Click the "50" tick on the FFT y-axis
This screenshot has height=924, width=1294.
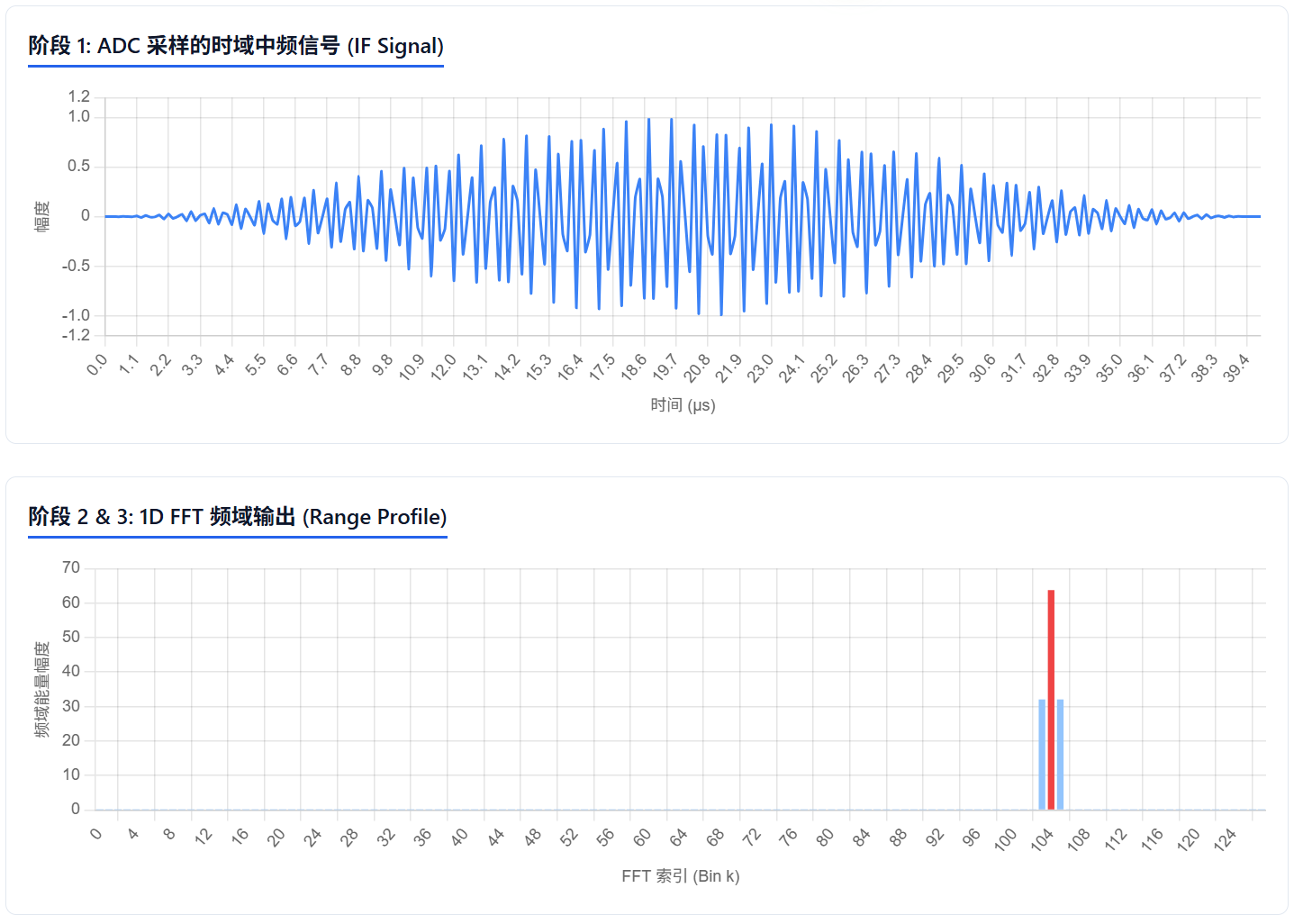click(71, 637)
